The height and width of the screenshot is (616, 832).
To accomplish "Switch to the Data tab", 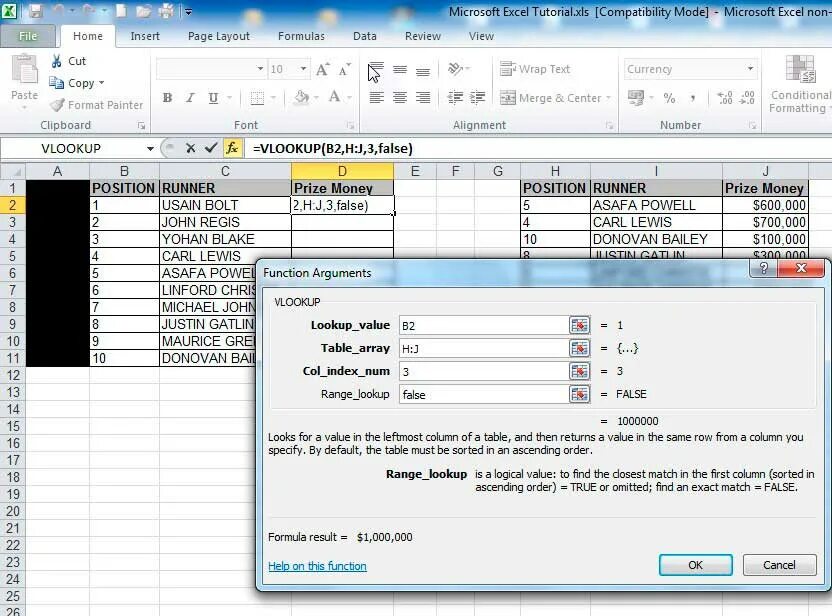I will pyautogui.click(x=365, y=36).
